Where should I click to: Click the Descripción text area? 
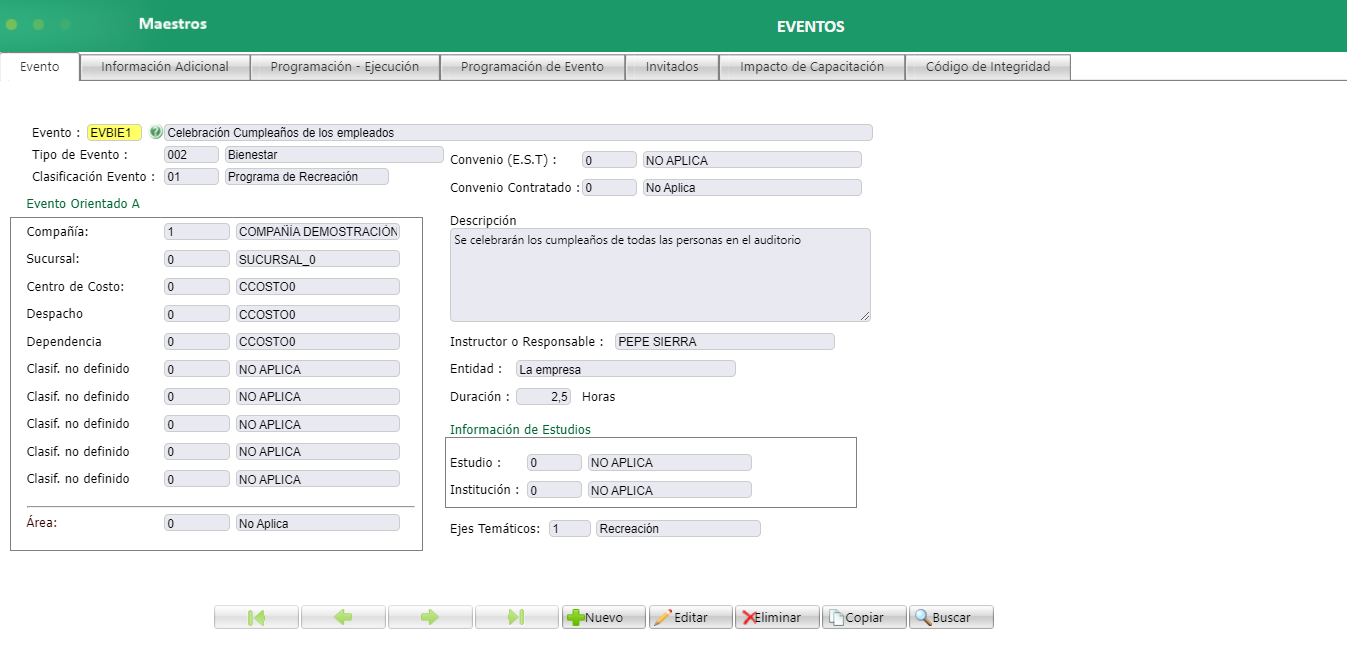[660, 275]
